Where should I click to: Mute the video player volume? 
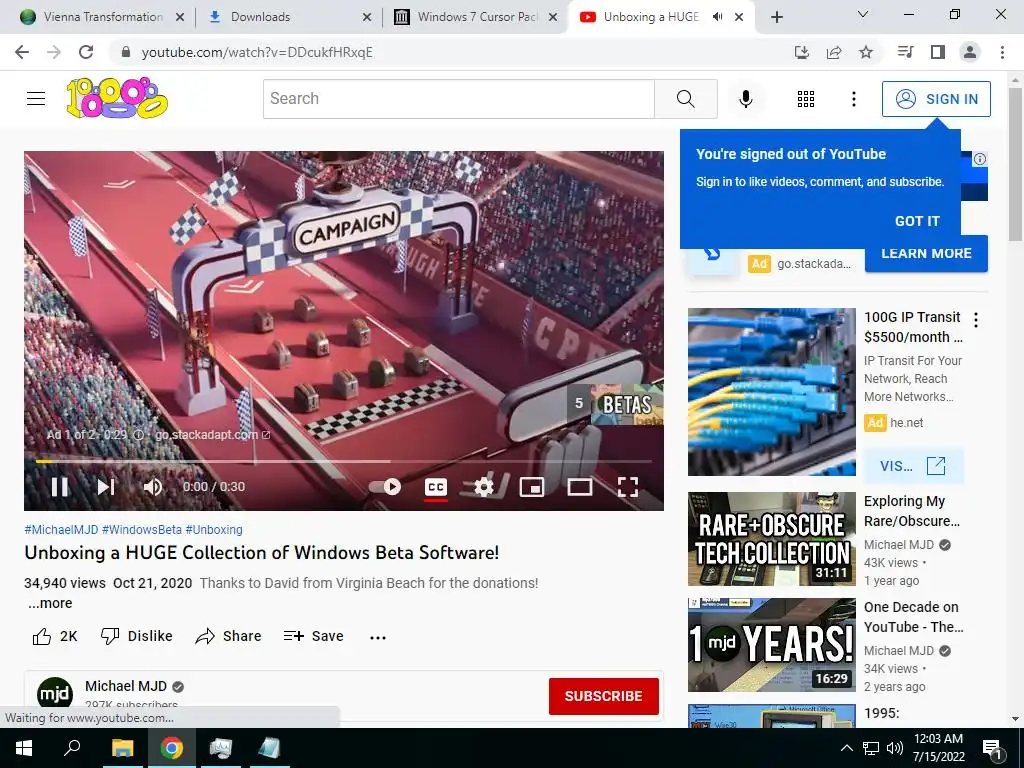tap(153, 487)
